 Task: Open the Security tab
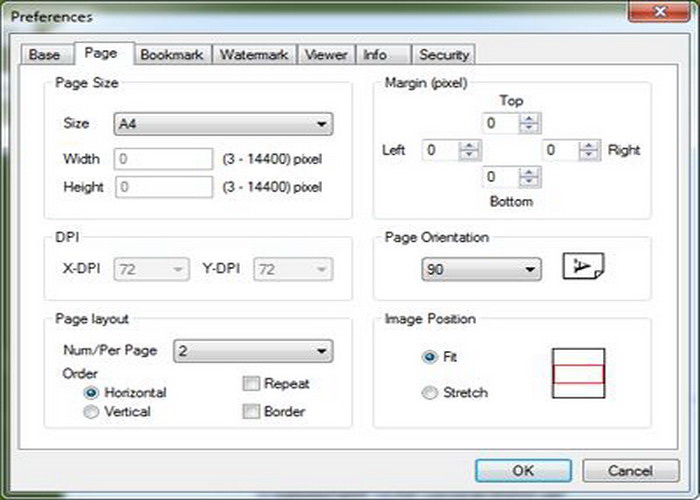pyautogui.click(x=443, y=55)
